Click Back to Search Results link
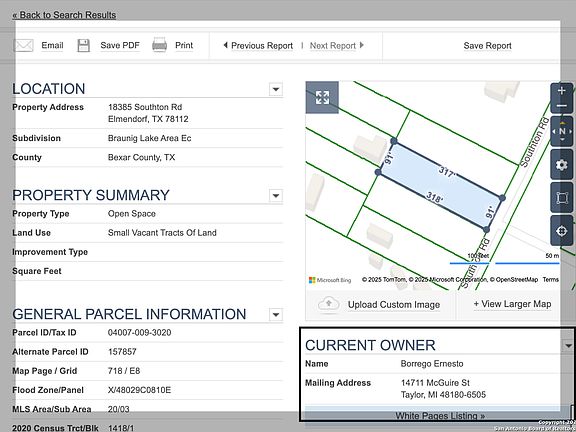The width and height of the screenshot is (576, 432). pyautogui.click(x=64, y=15)
